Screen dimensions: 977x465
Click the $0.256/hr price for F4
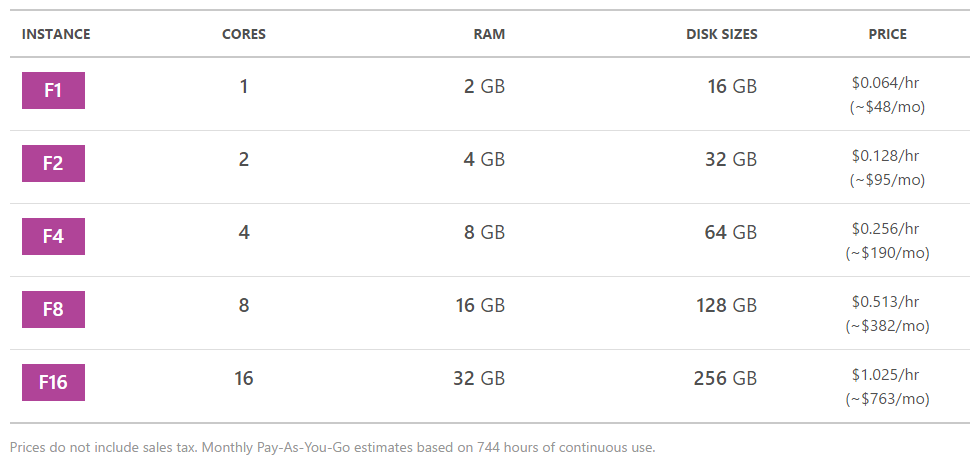tap(885, 229)
